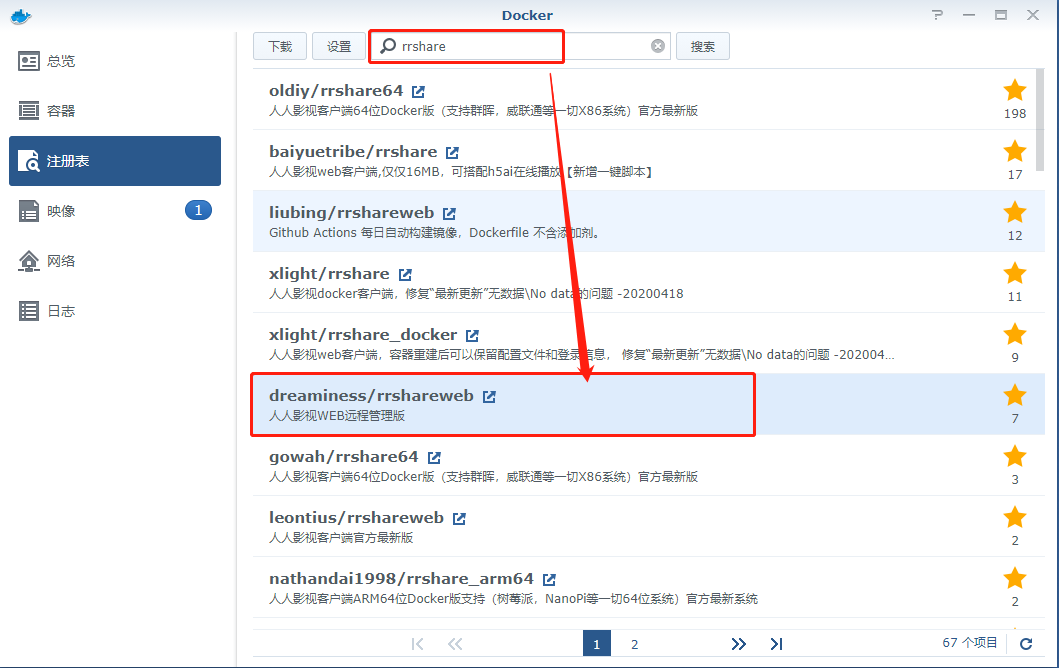
Task: Click the 下载 download button
Action: 280,46
